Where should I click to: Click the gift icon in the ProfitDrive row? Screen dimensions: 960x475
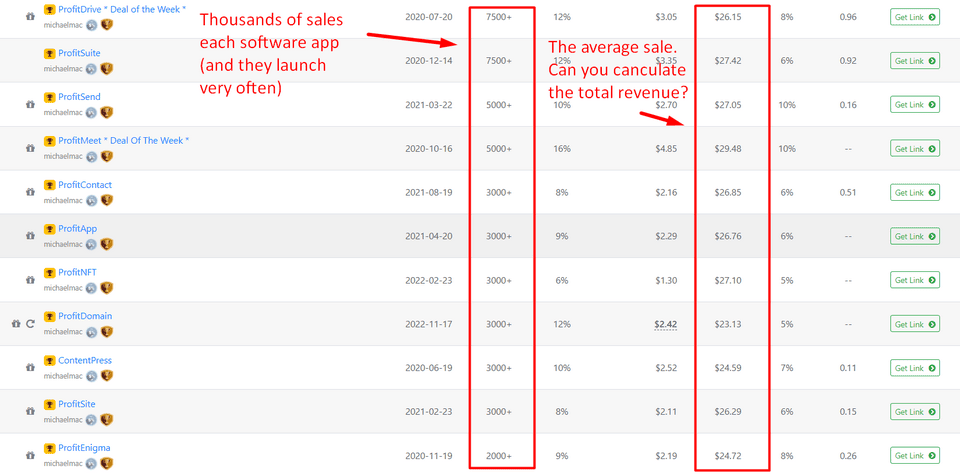(30, 17)
